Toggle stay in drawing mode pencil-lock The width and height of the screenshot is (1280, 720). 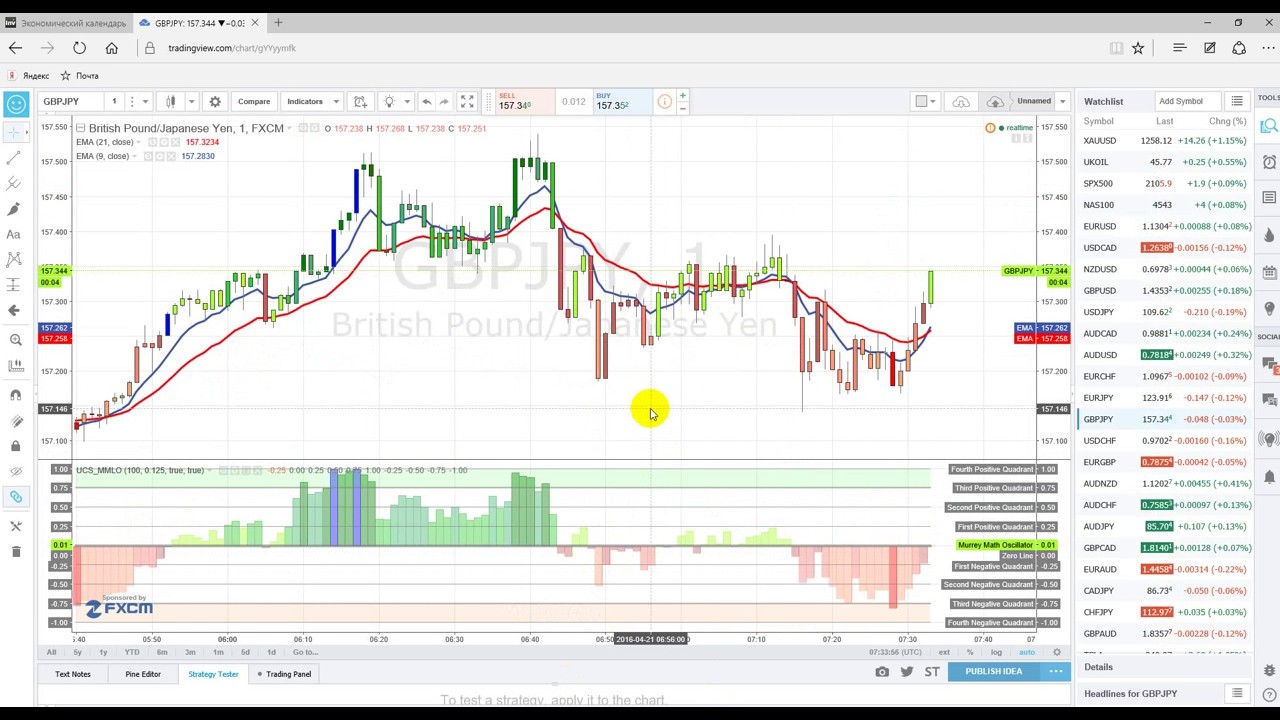coord(14,421)
